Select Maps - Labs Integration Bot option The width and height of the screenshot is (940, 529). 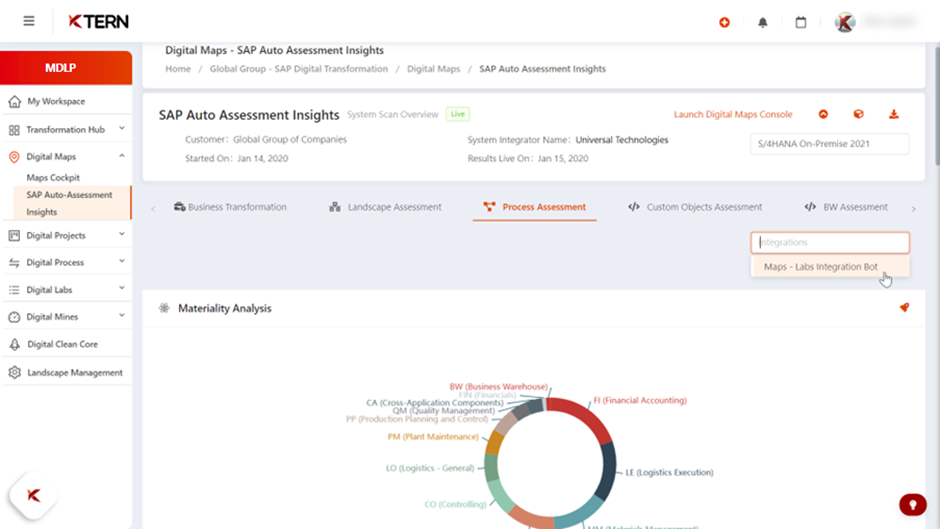pyautogui.click(x=830, y=267)
